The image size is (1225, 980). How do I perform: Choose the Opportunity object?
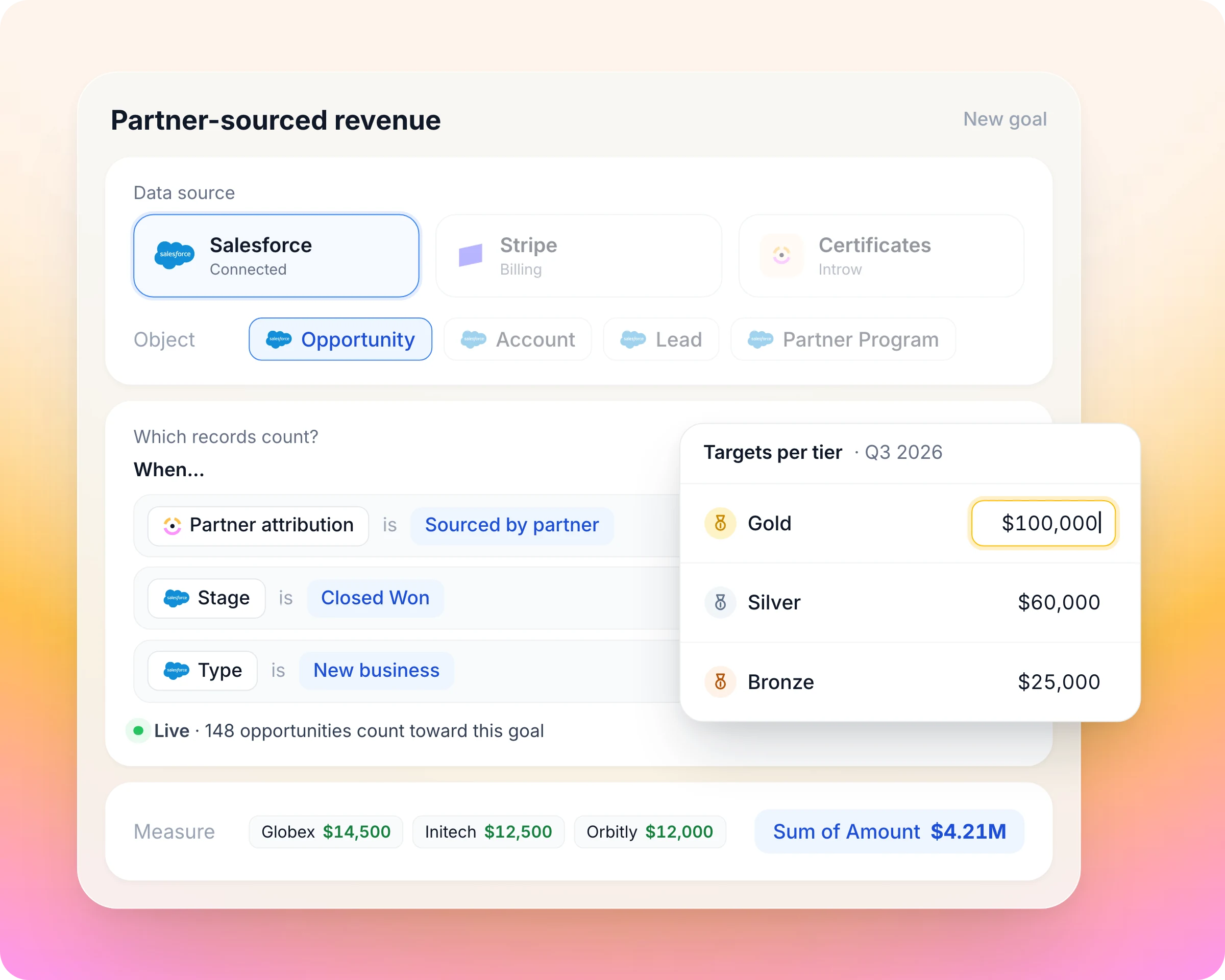(340, 339)
